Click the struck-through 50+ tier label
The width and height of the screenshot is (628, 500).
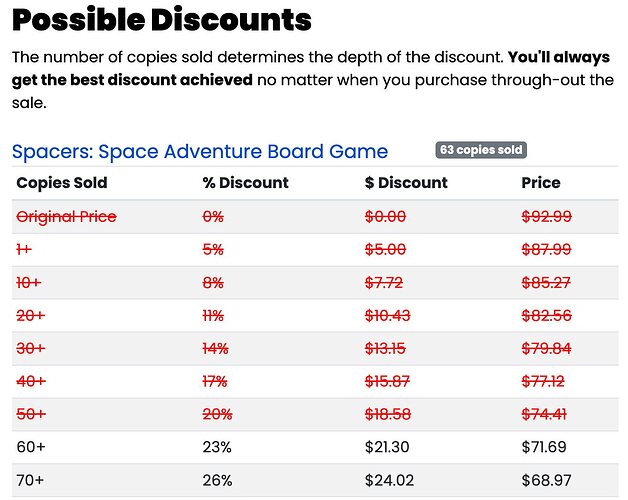31,414
